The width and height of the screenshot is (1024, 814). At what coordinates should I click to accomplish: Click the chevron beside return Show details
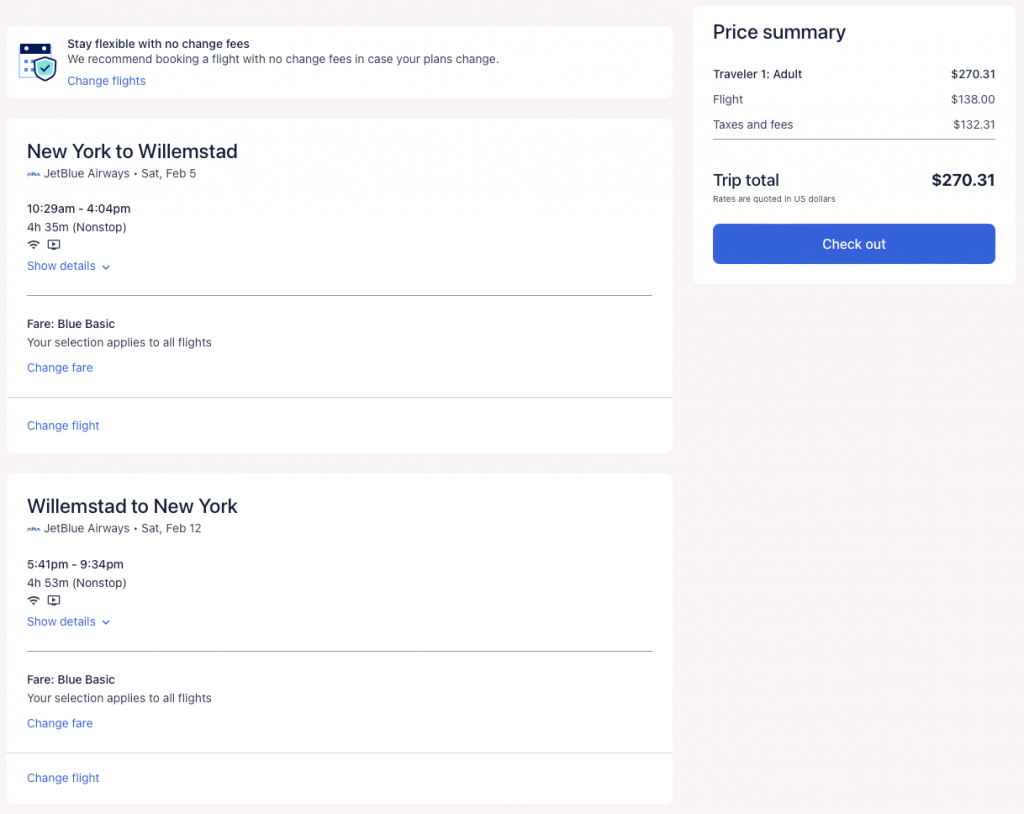tap(106, 623)
